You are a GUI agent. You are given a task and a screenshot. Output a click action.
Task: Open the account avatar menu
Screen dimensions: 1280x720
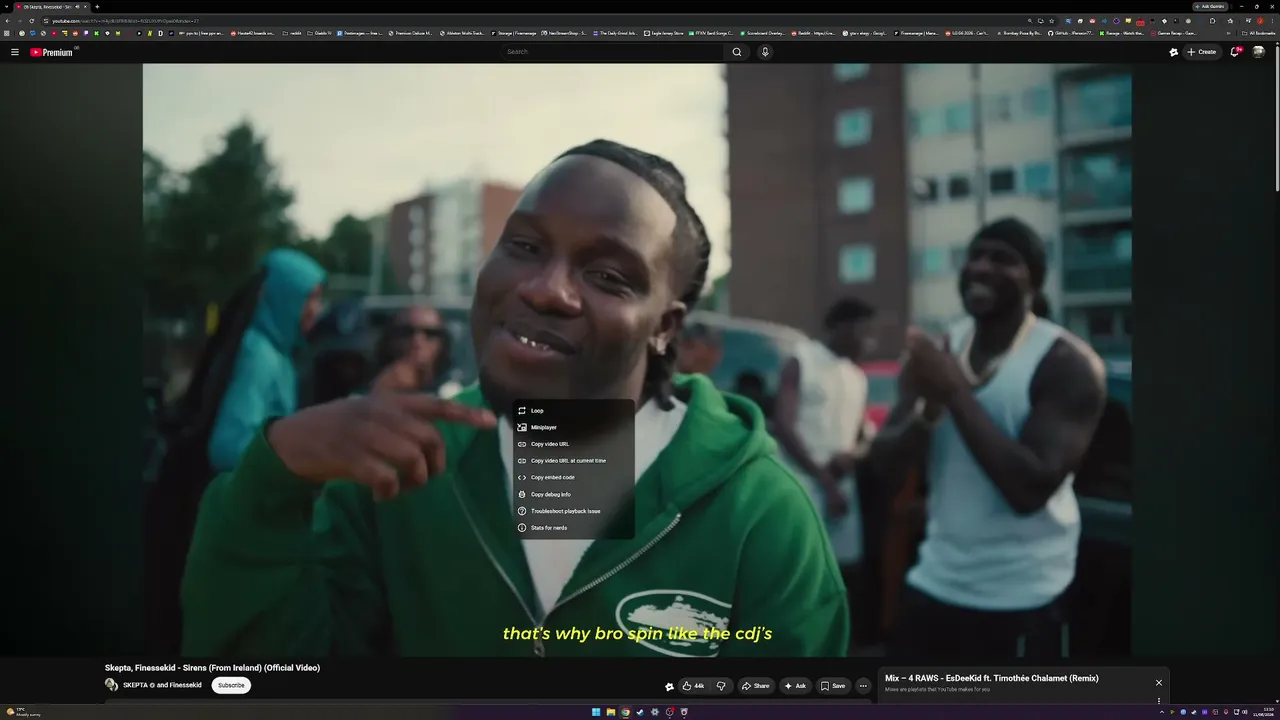click(x=1259, y=52)
